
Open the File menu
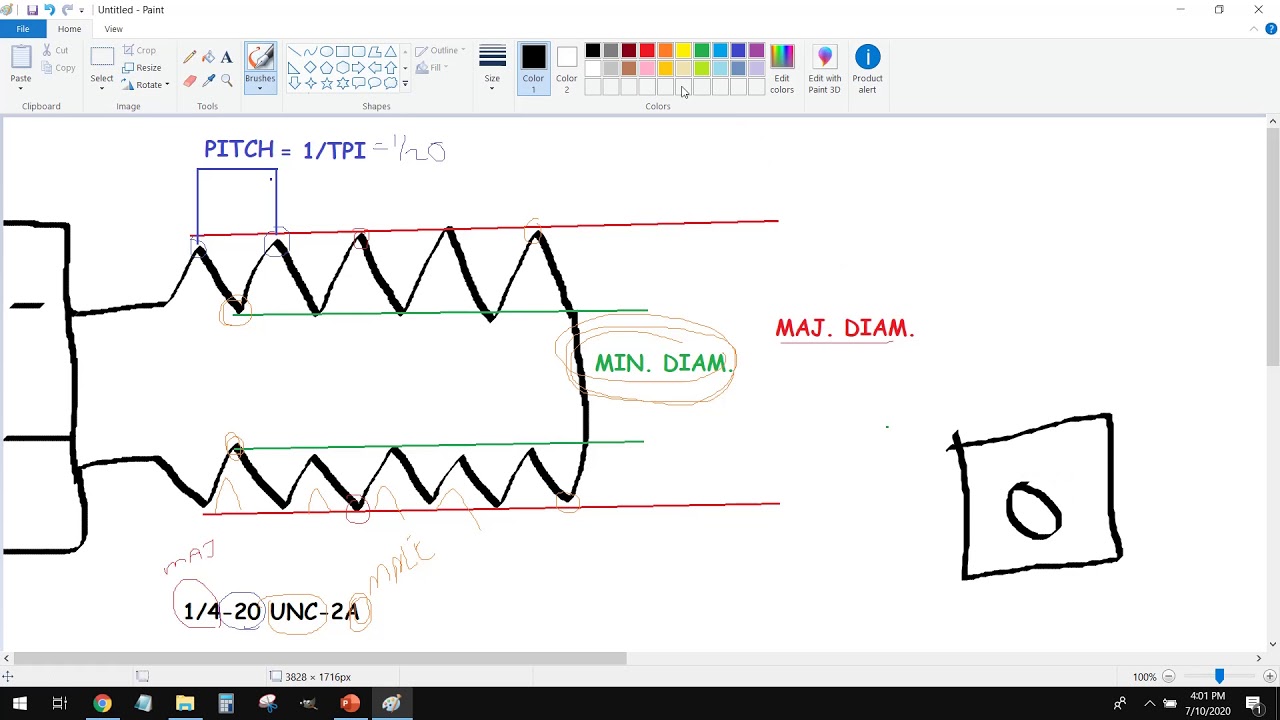pyautogui.click(x=22, y=29)
